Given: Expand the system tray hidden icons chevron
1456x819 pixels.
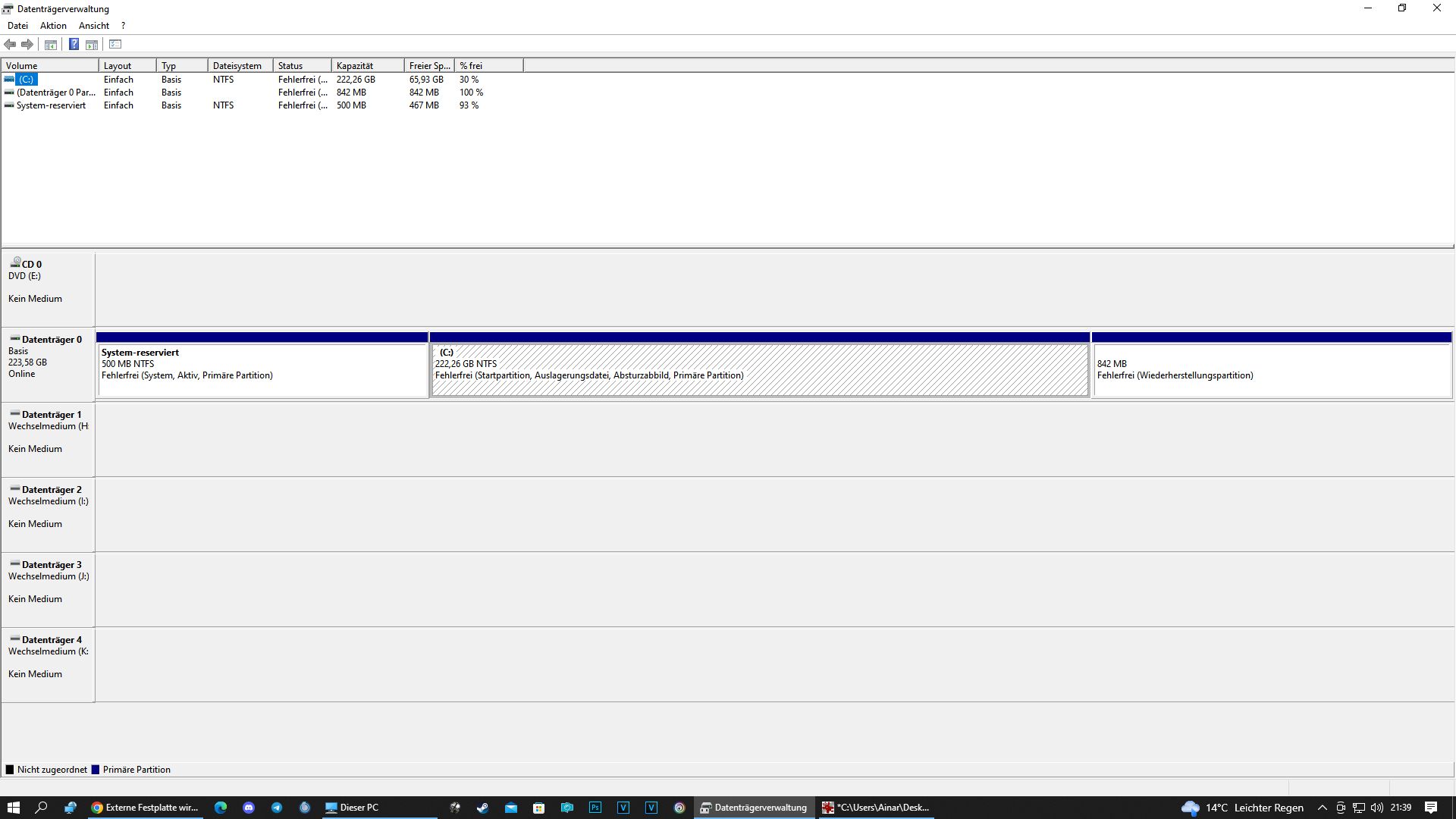Looking at the screenshot, I should pos(1323,808).
